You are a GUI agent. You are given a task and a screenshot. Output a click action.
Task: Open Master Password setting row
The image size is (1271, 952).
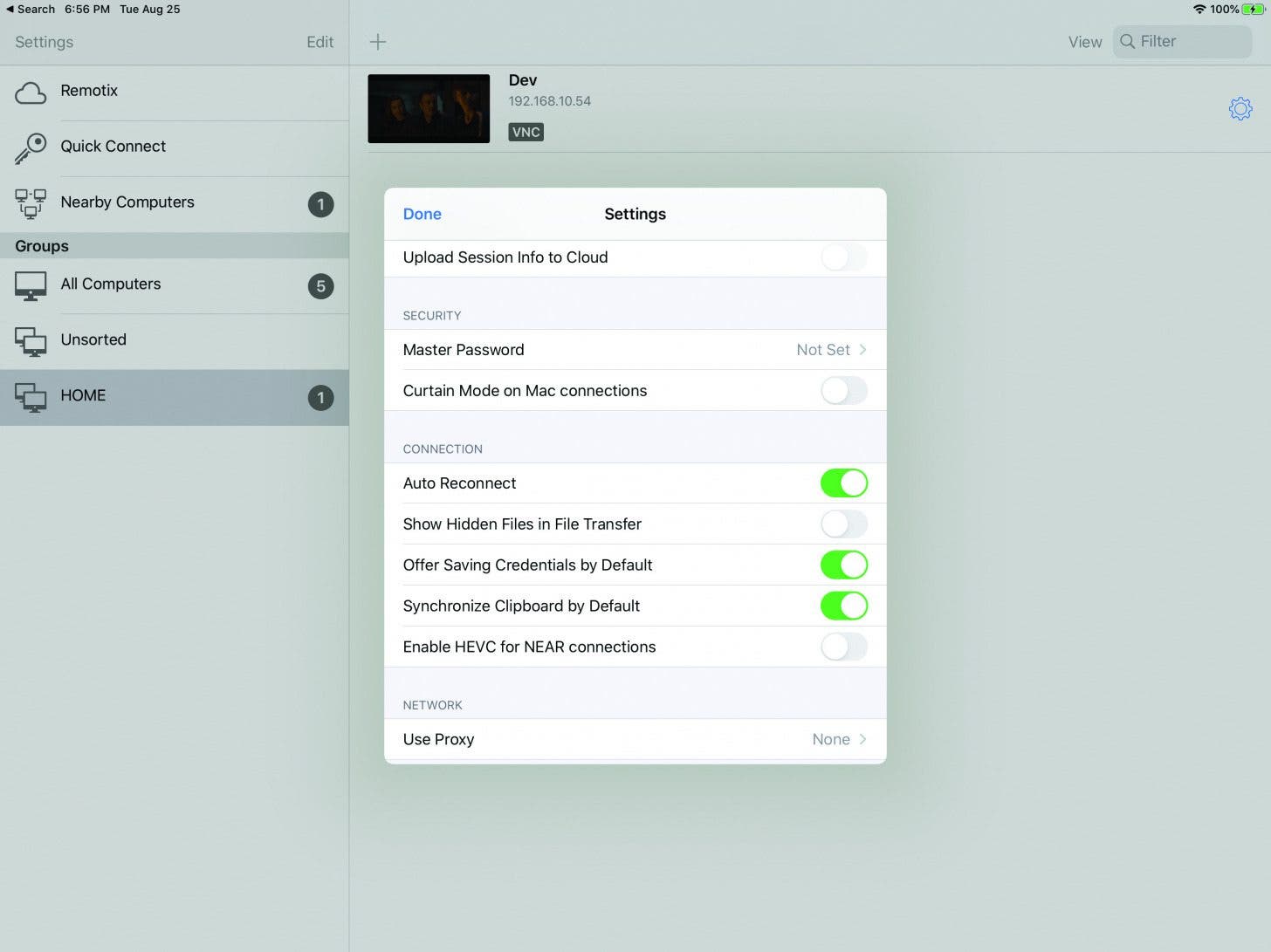tap(635, 350)
